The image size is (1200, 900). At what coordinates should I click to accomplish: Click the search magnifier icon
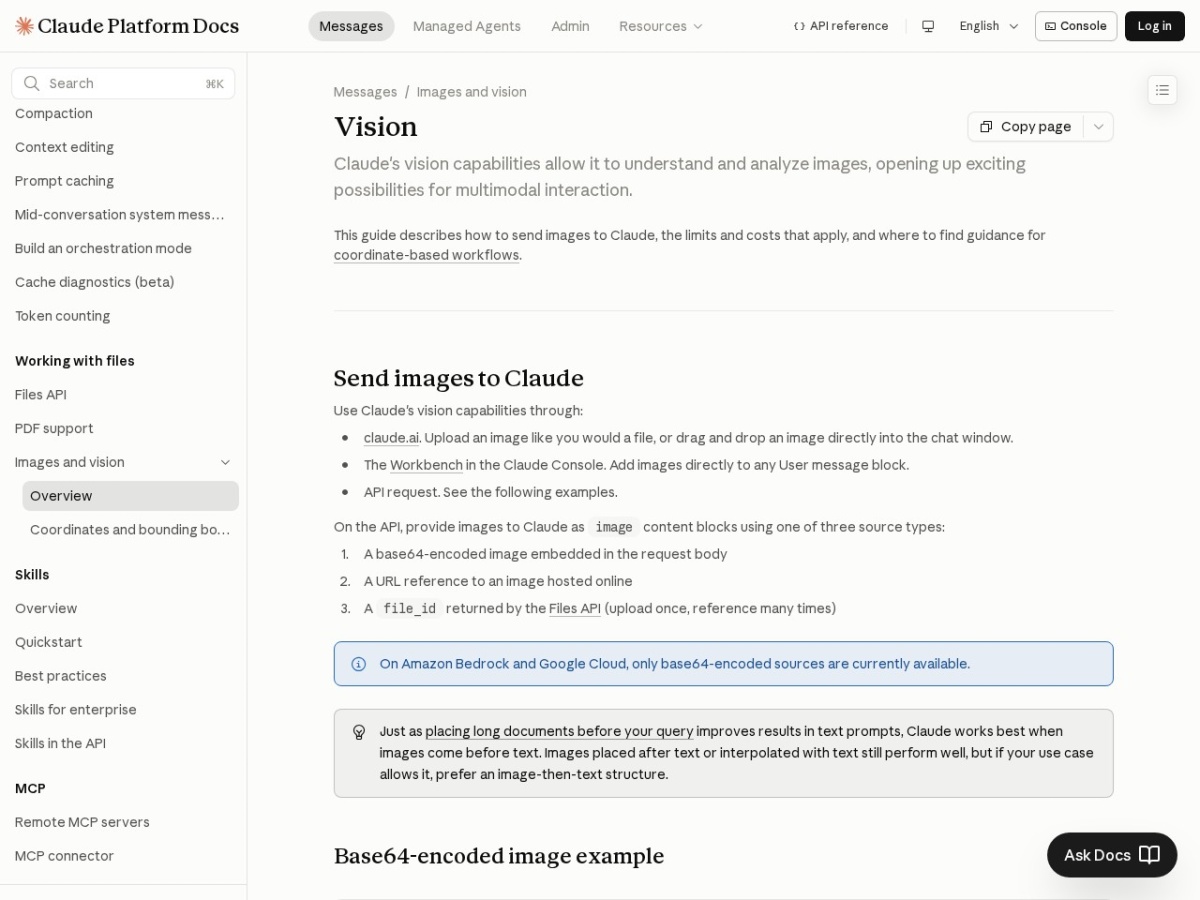coord(32,83)
